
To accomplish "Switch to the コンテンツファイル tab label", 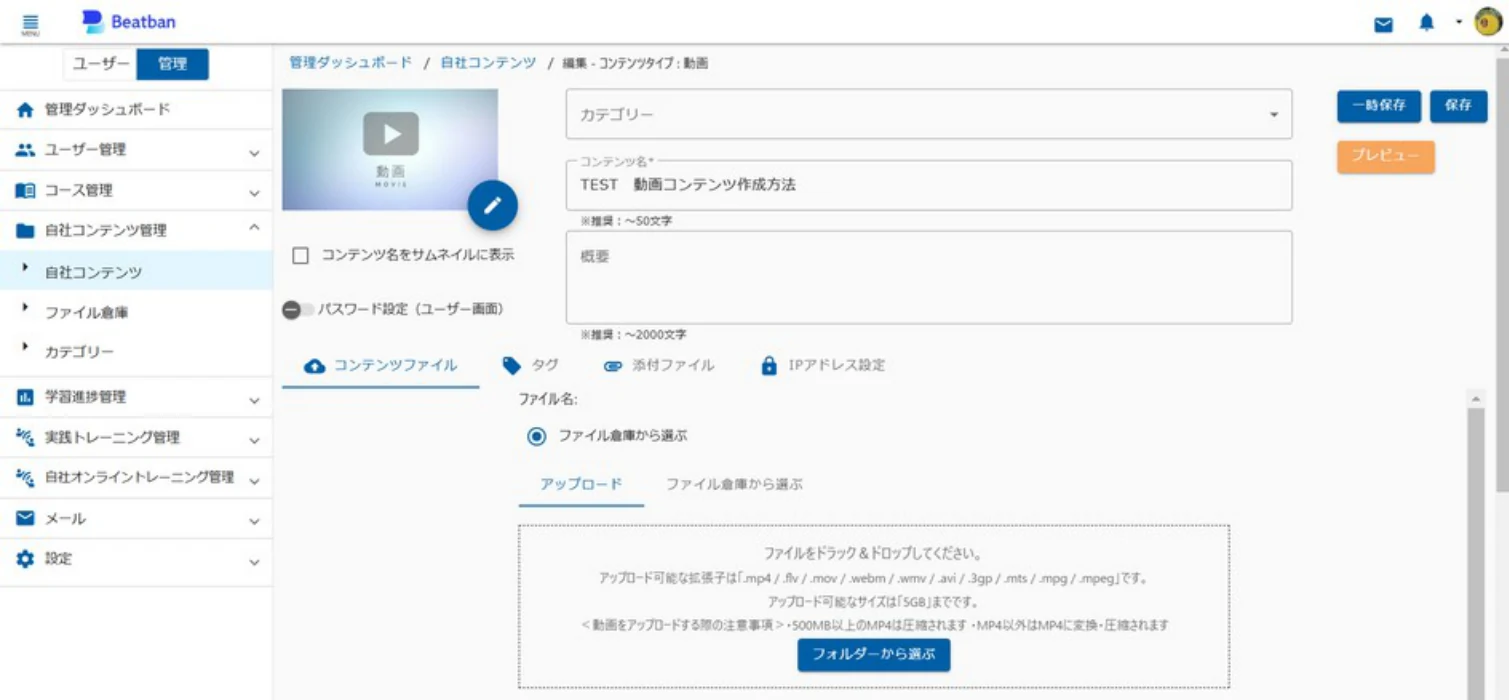I will coord(395,366).
